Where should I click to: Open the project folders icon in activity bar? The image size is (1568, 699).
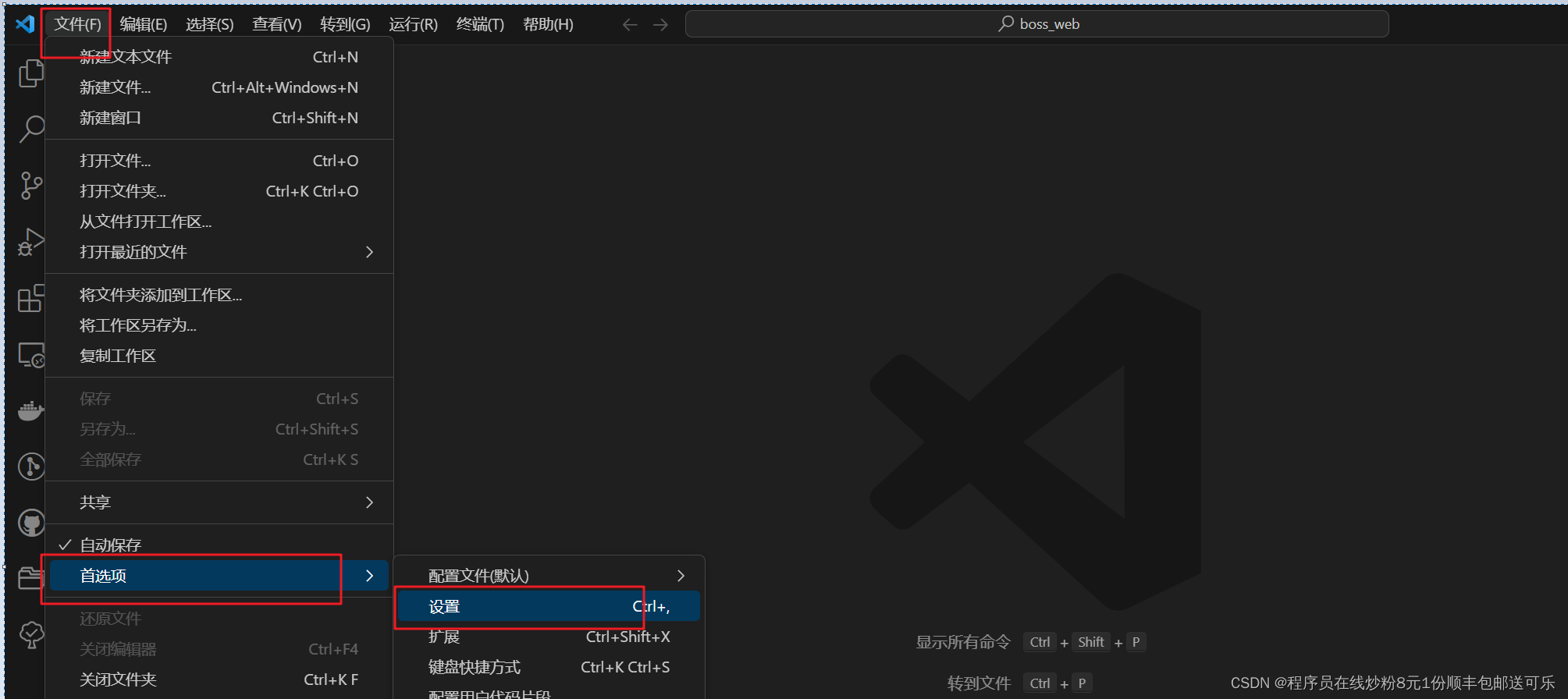click(x=31, y=578)
